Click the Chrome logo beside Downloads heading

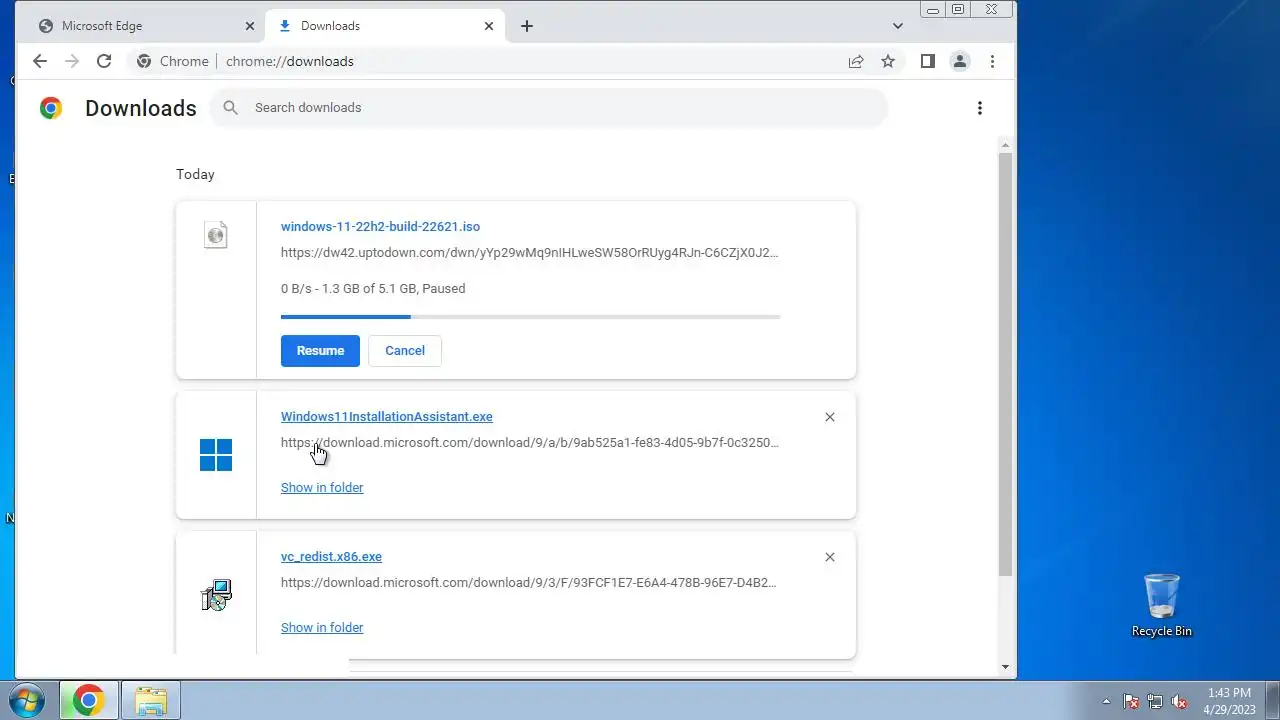point(50,108)
